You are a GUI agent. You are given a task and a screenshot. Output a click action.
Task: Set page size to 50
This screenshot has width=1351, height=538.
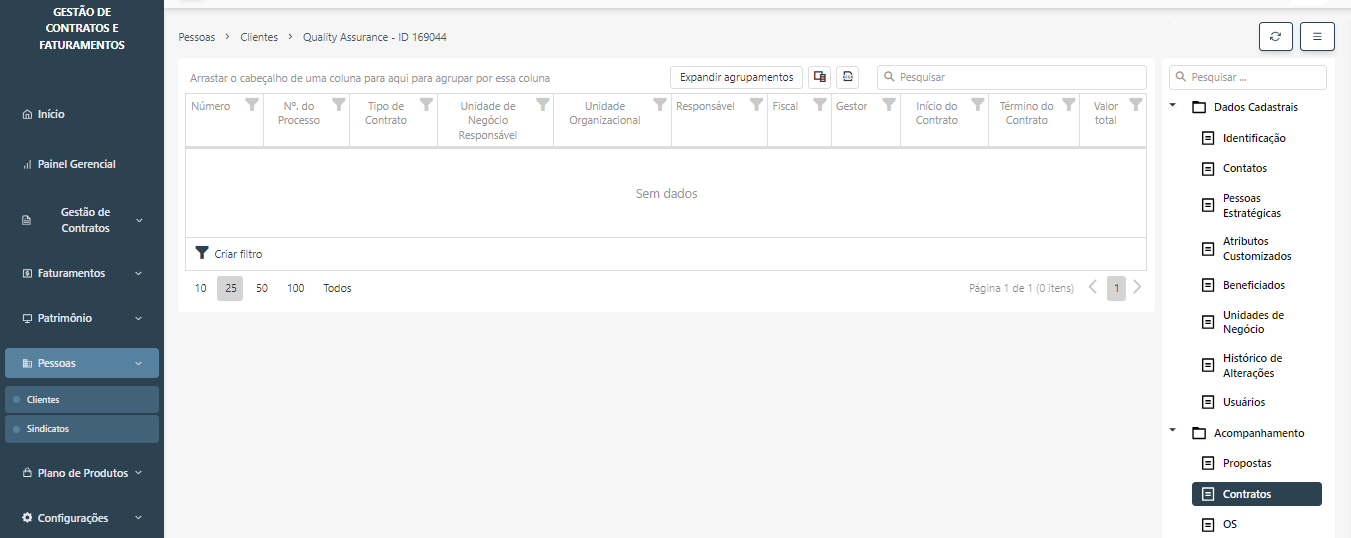(x=262, y=288)
